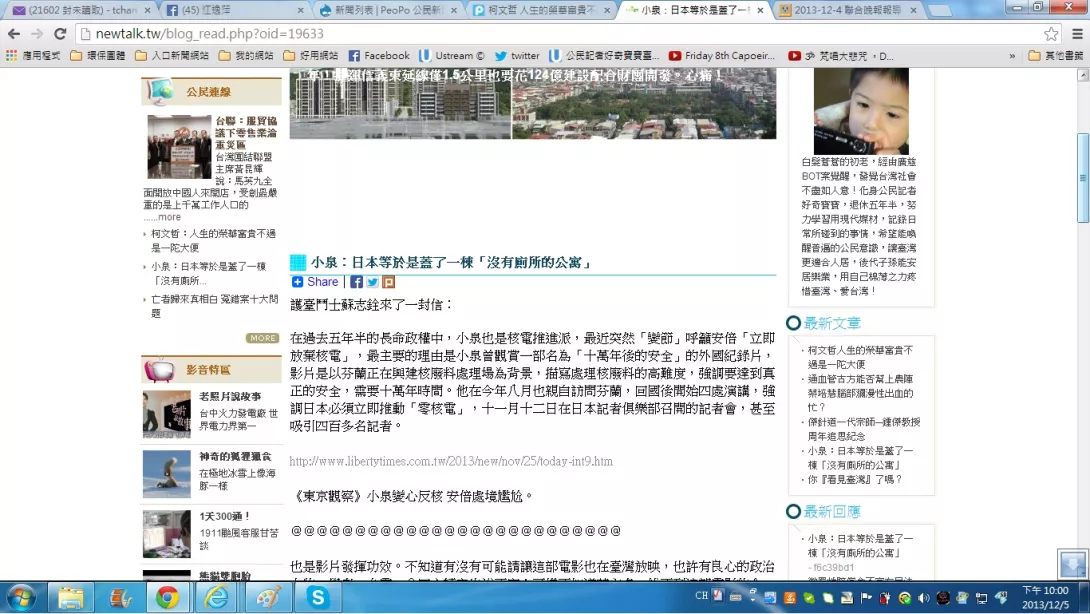Open 小泉 entry under 最新回應
Image resolution: width=1090 pixels, height=614 pixels.
860,545
